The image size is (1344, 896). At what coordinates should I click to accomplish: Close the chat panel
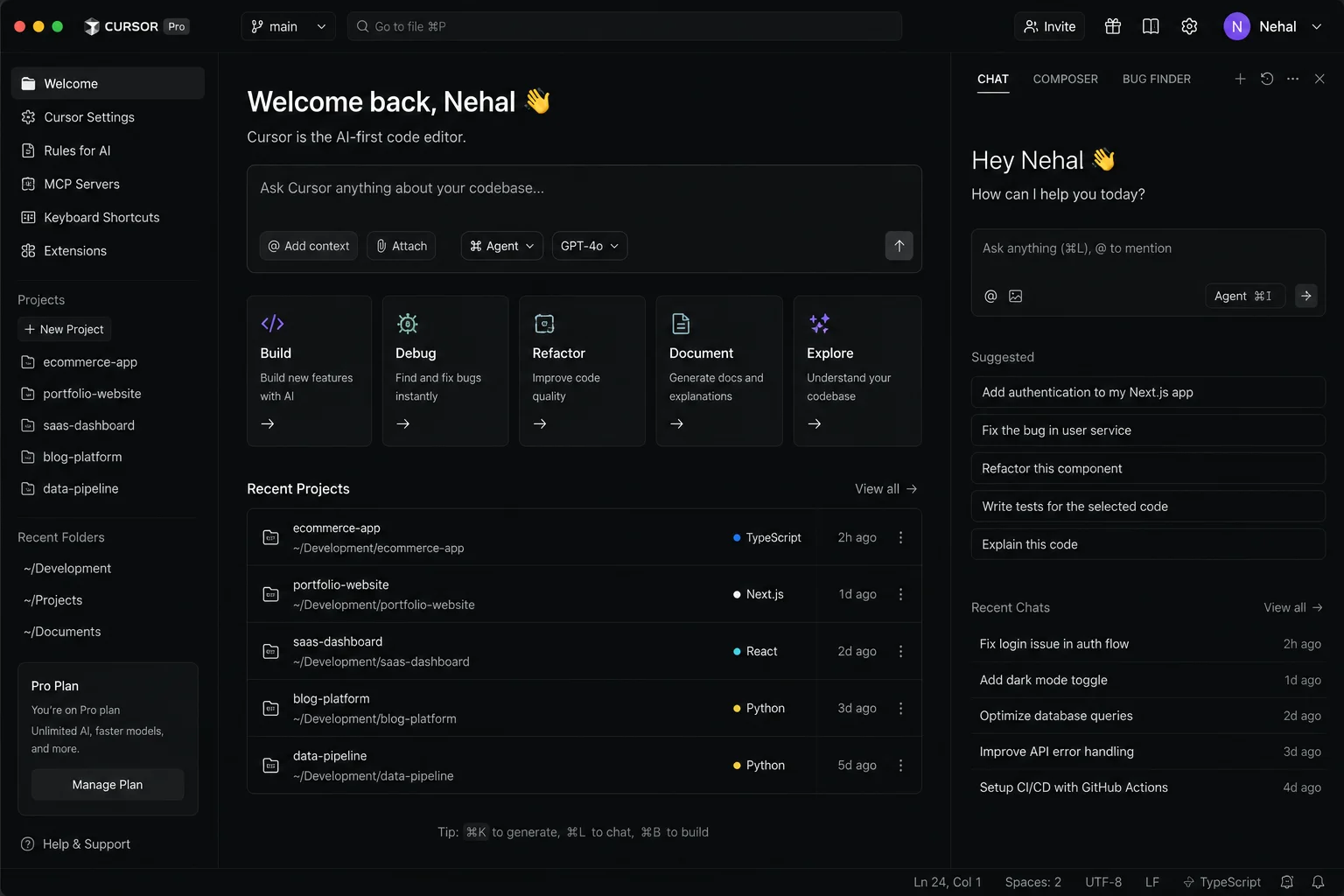[1319, 79]
